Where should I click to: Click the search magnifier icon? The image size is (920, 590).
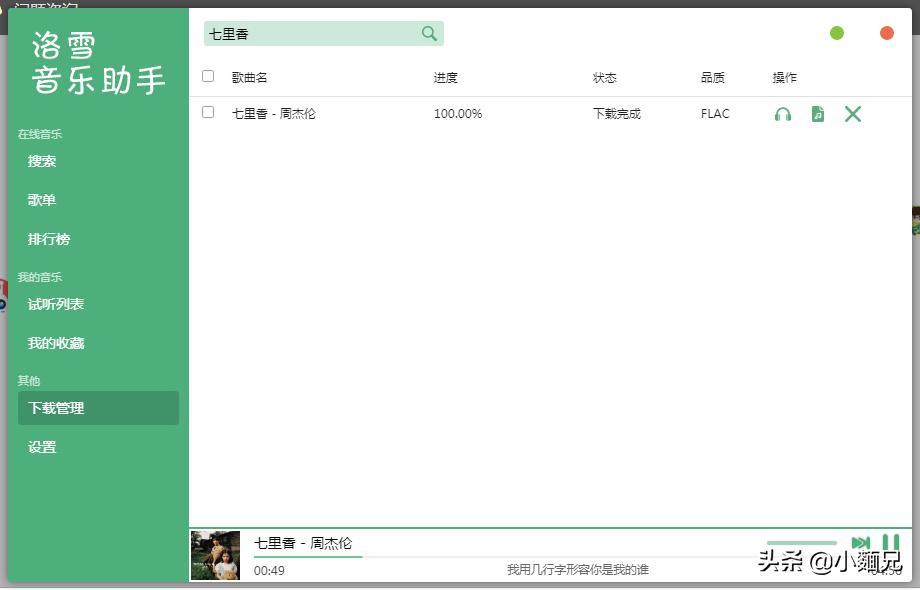429,33
